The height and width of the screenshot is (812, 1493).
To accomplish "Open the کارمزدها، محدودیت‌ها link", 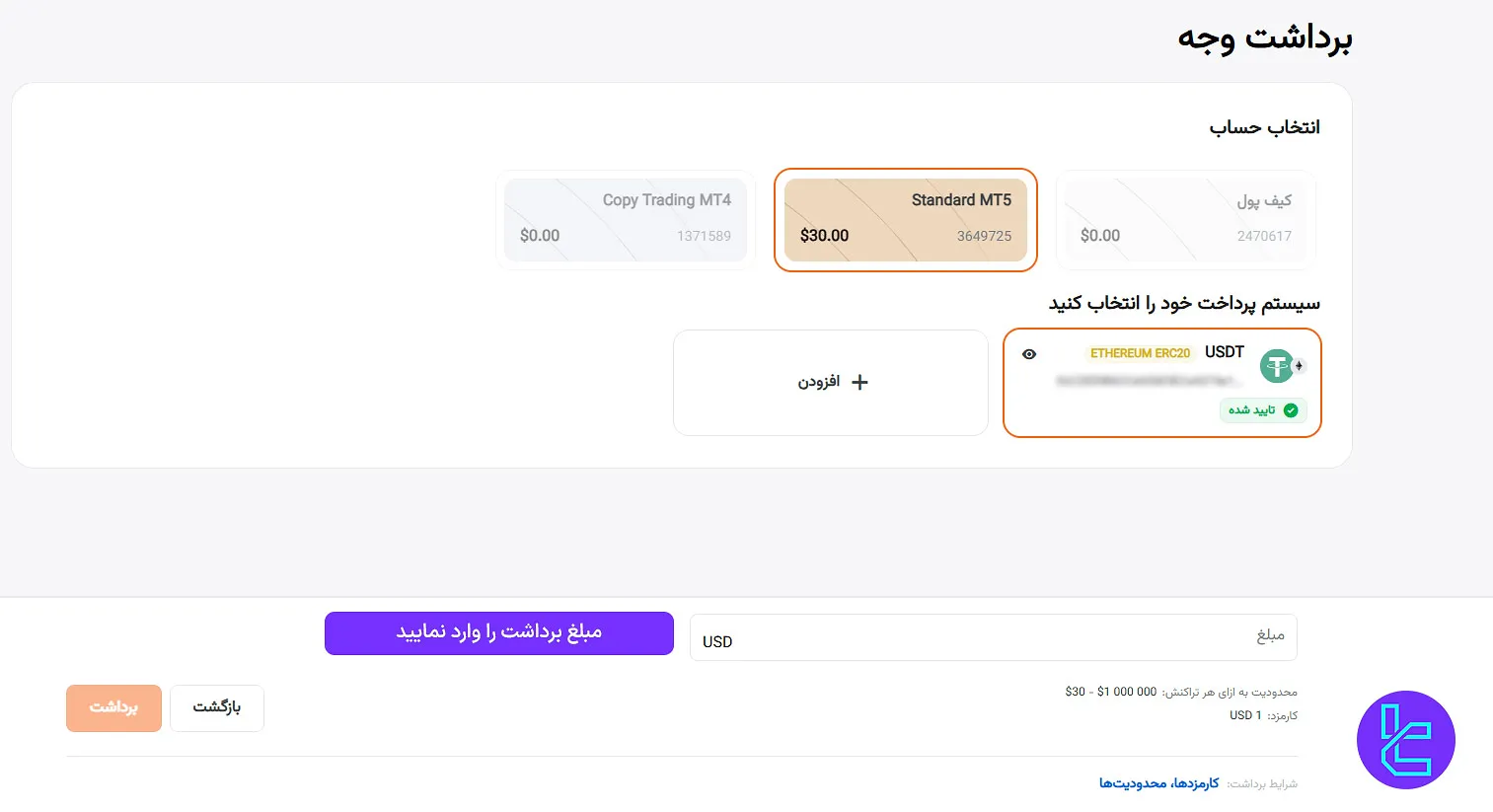I will (1160, 782).
